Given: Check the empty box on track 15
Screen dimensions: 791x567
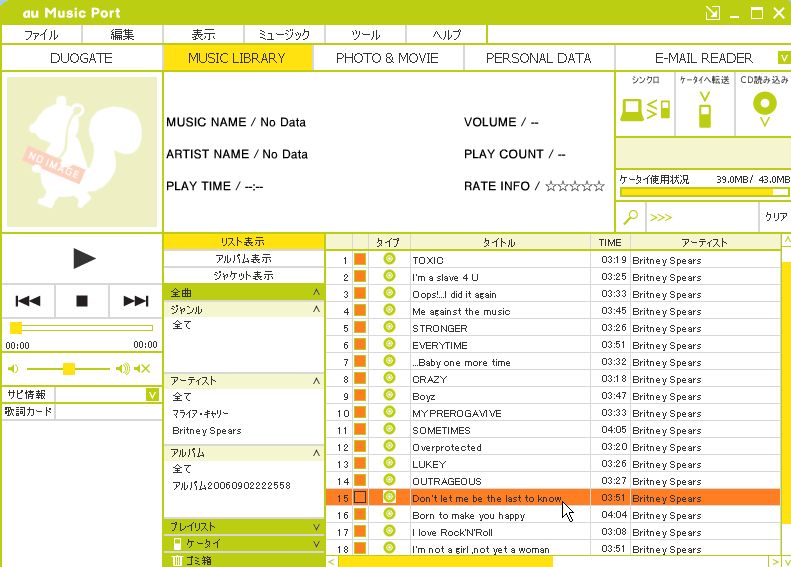Looking at the screenshot, I should [360, 497].
